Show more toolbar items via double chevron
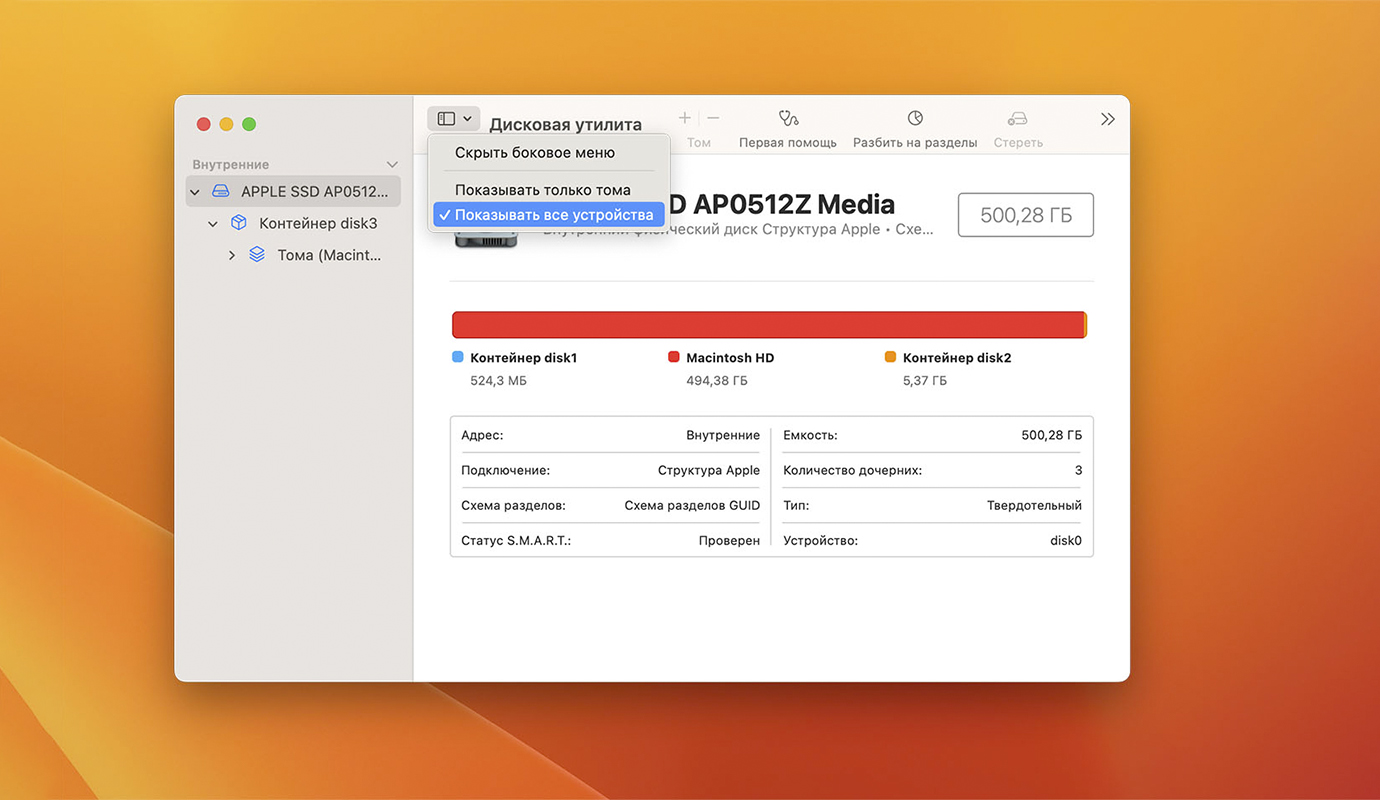The image size is (1380, 800). (x=1108, y=119)
